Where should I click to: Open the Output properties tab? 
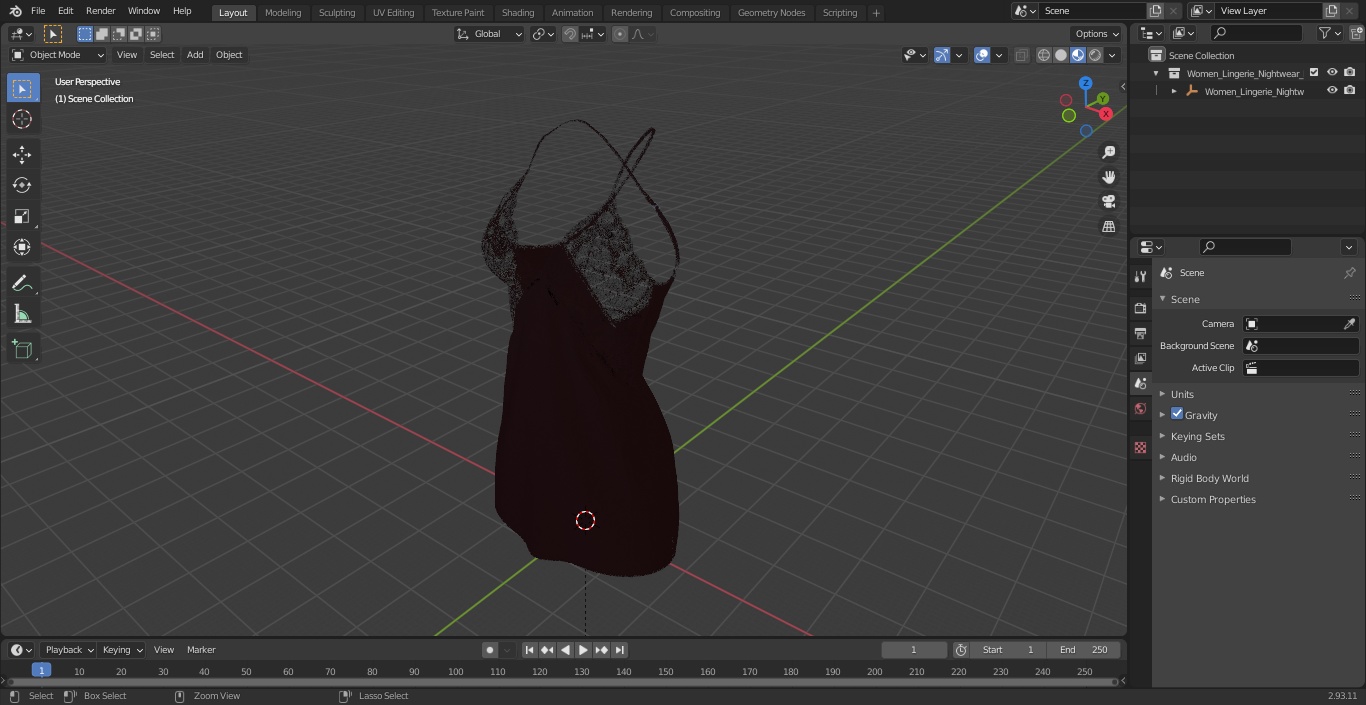pyautogui.click(x=1140, y=333)
